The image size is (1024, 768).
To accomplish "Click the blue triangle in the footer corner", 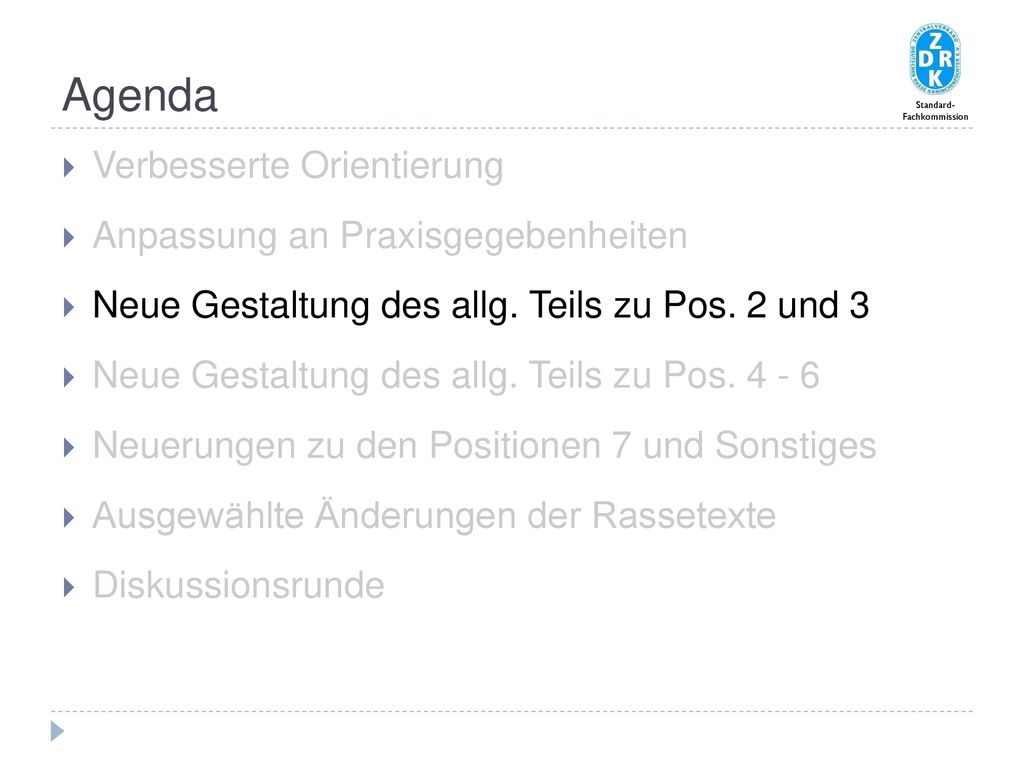I will [57, 731].
